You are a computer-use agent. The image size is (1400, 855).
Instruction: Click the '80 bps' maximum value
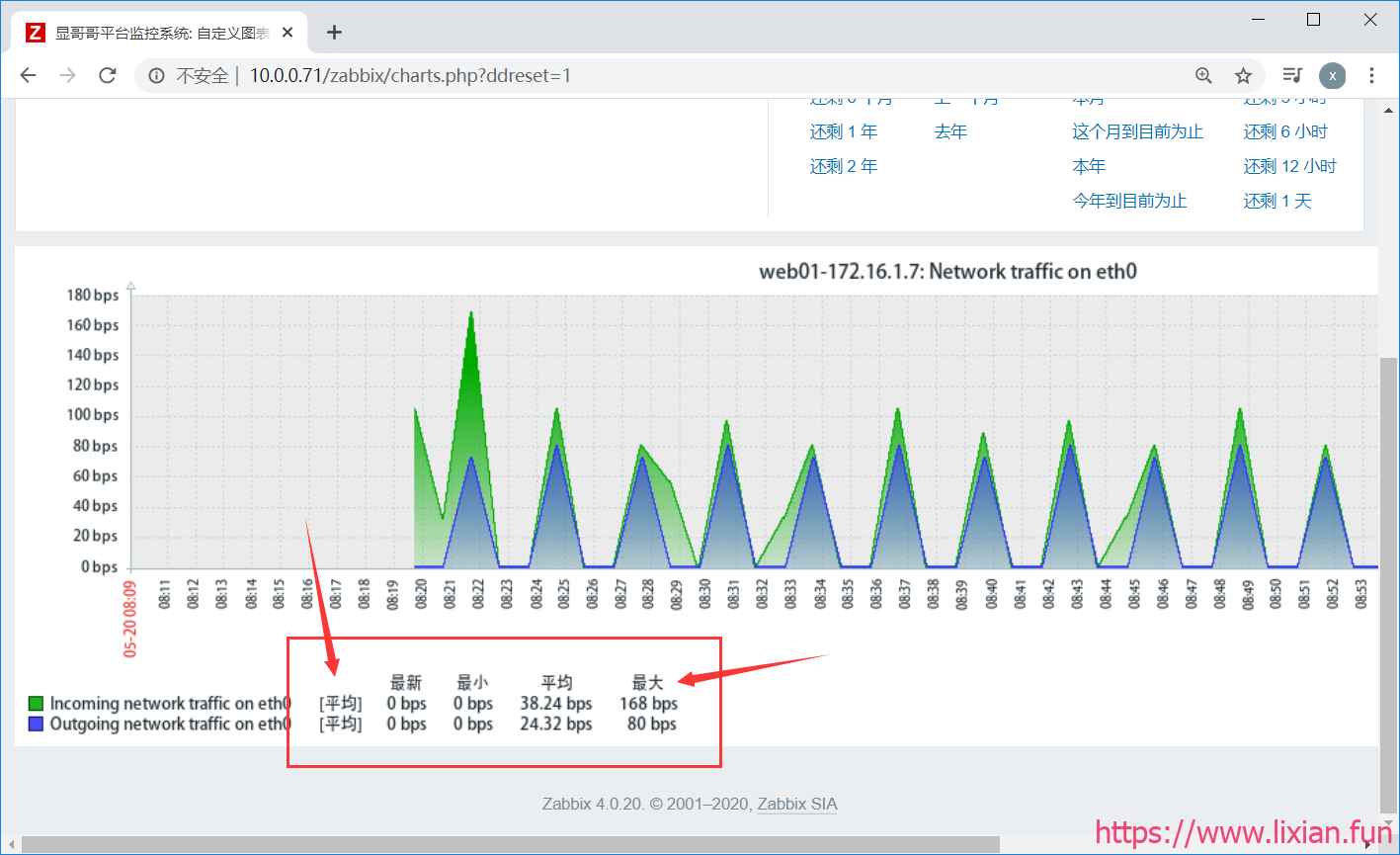pos(652,724)
